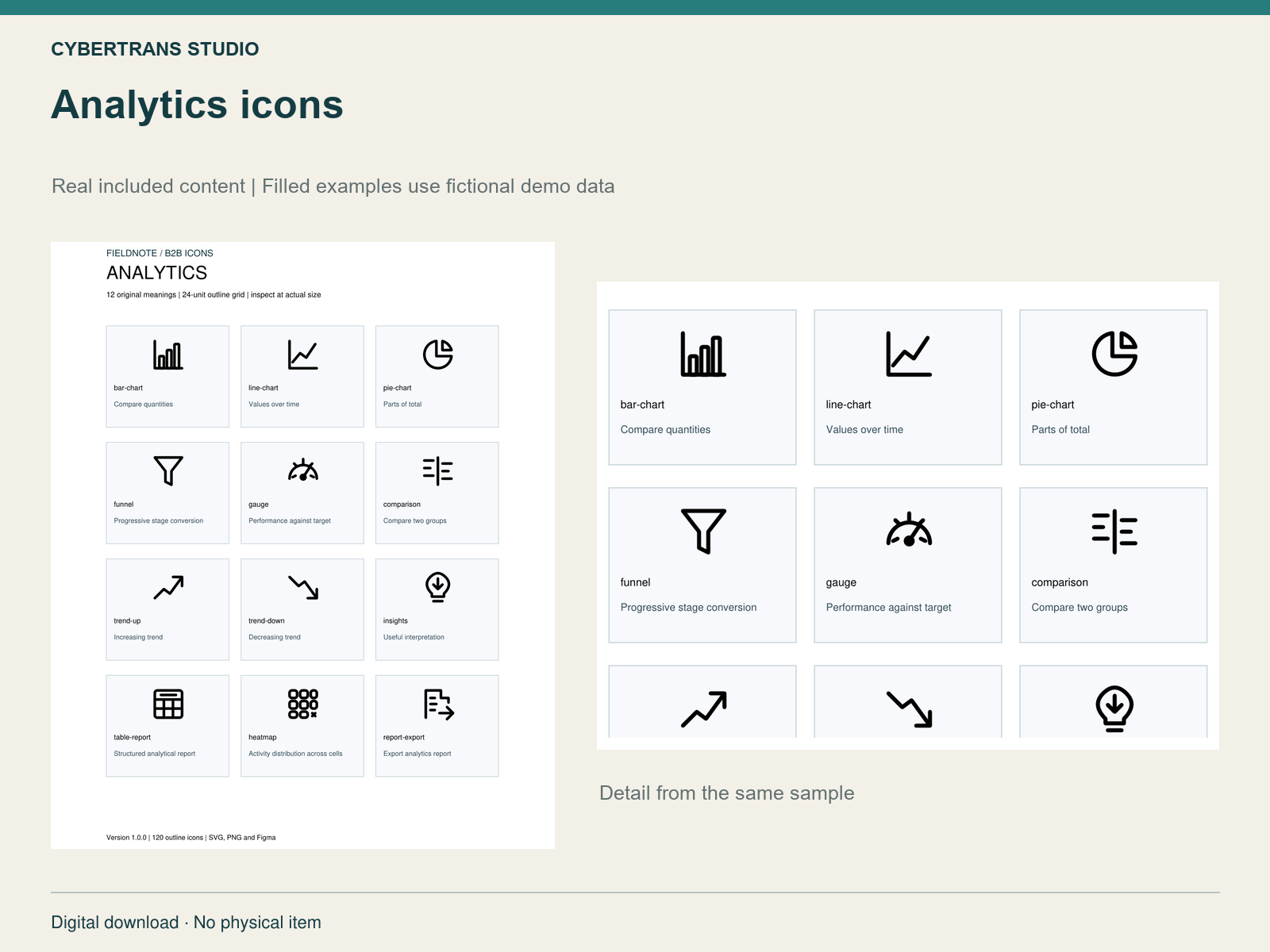Click the report-export document icon
This screenshot has width=1270, height=952.
[x=438, y=704]
